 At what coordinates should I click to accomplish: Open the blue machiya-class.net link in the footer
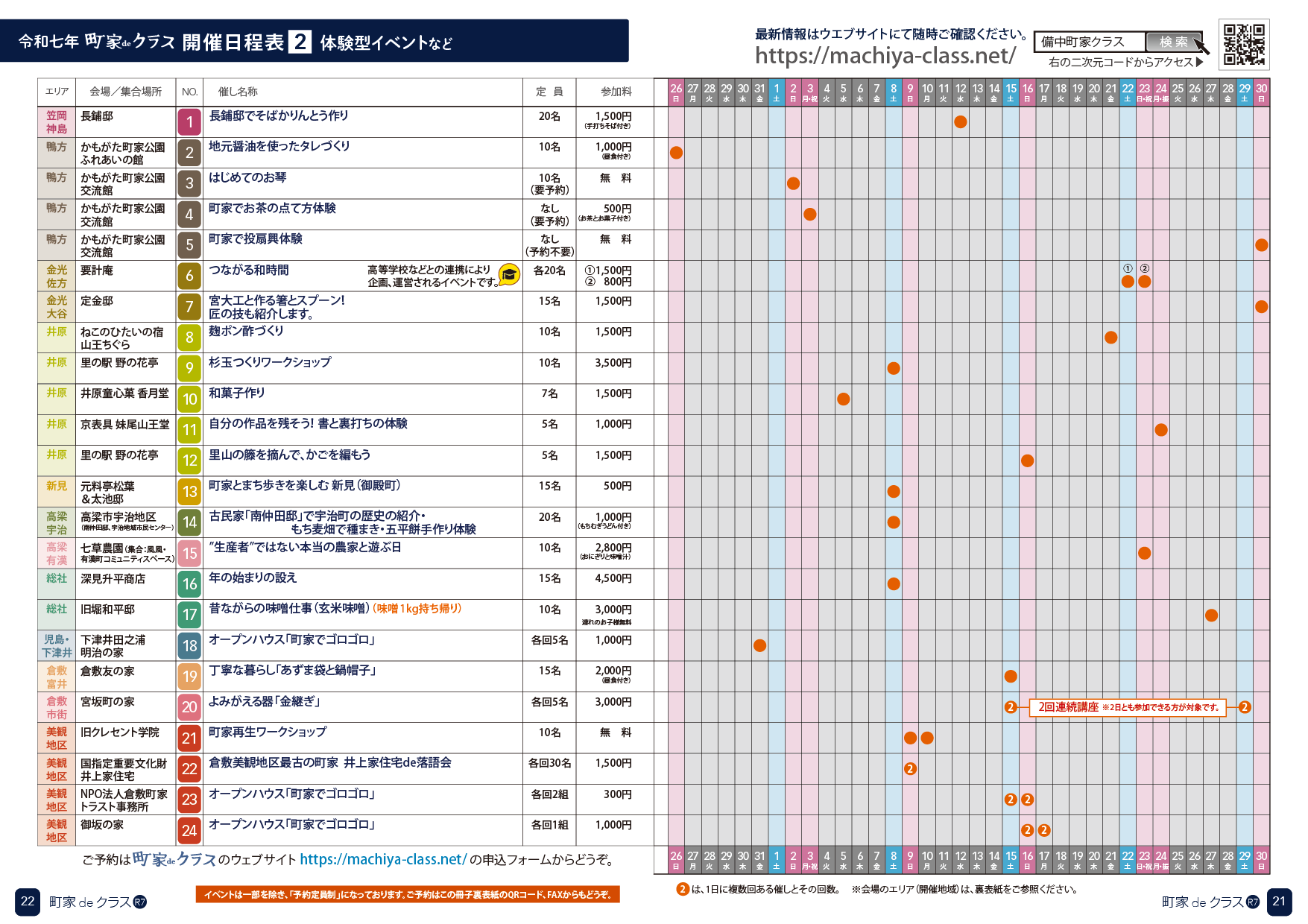click(x=383, y=859)
